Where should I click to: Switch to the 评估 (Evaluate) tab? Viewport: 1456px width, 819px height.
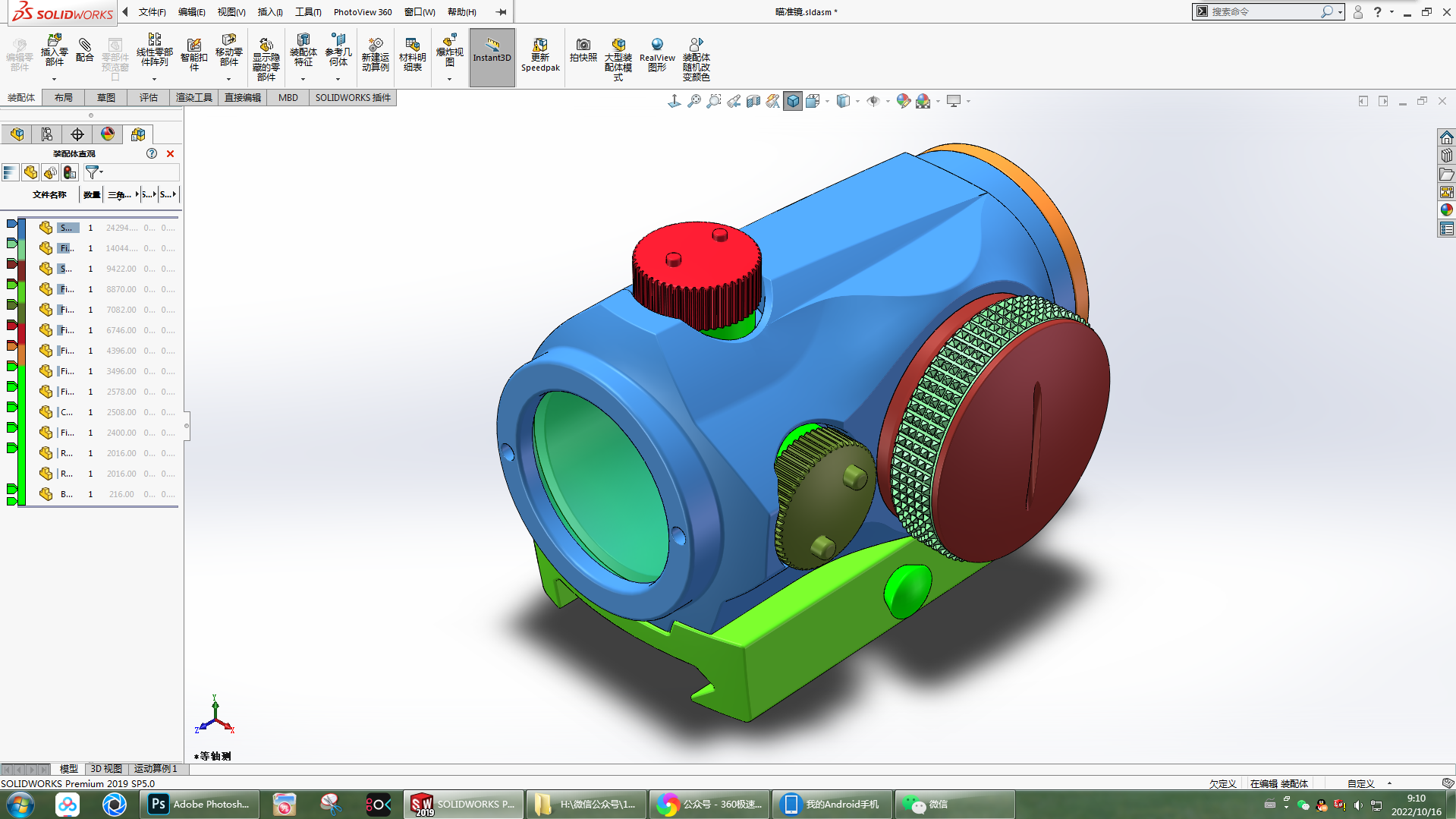point(149,98)
